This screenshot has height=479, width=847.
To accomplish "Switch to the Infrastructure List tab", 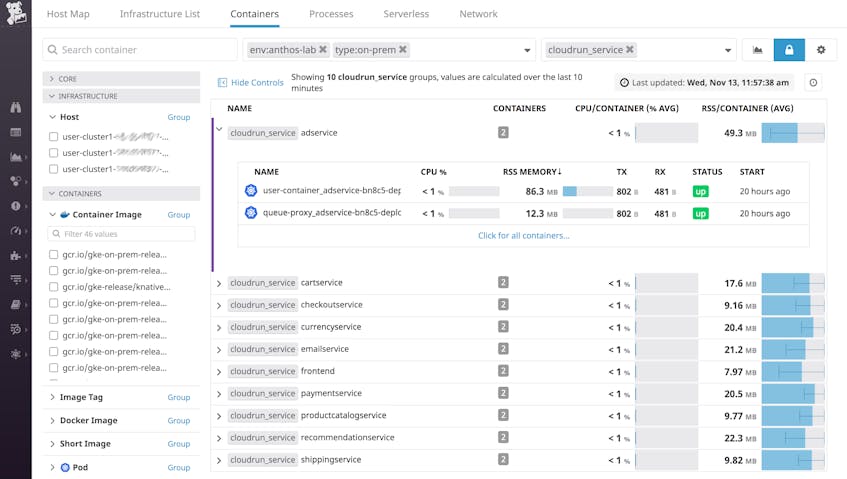I will pos(160,14).
